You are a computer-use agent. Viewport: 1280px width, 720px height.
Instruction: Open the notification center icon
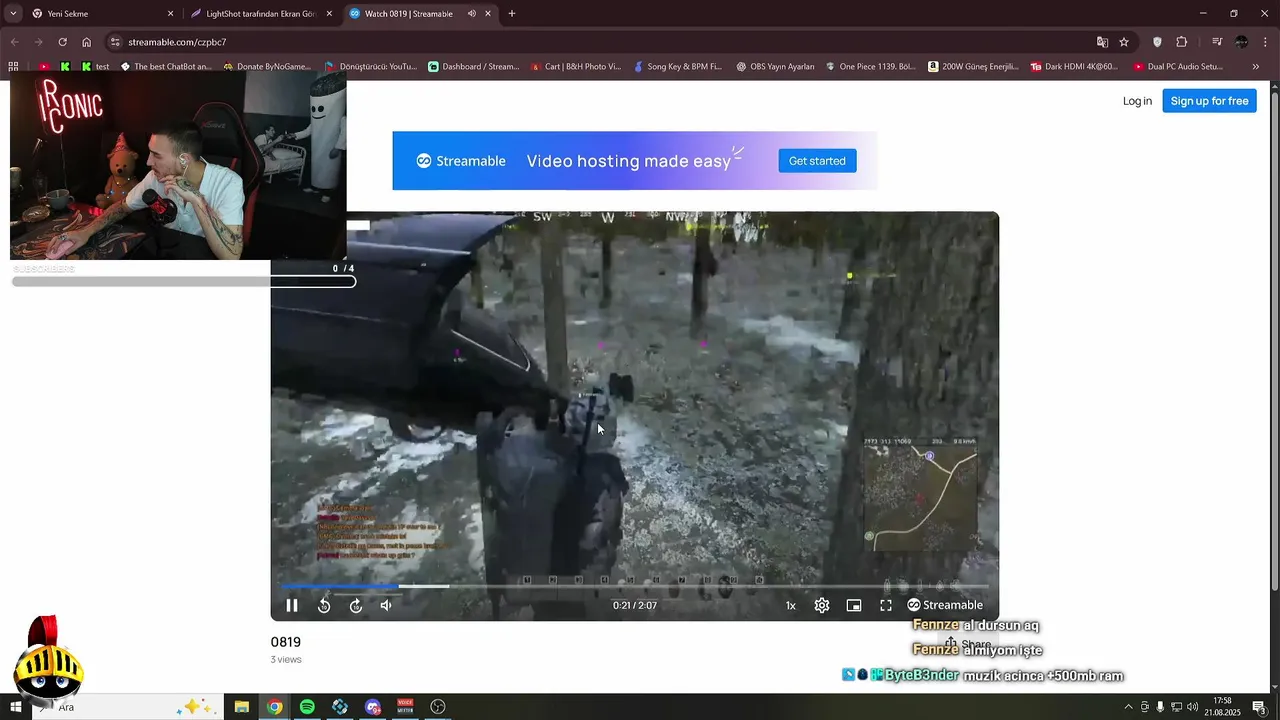click(x=1259, y=707)
